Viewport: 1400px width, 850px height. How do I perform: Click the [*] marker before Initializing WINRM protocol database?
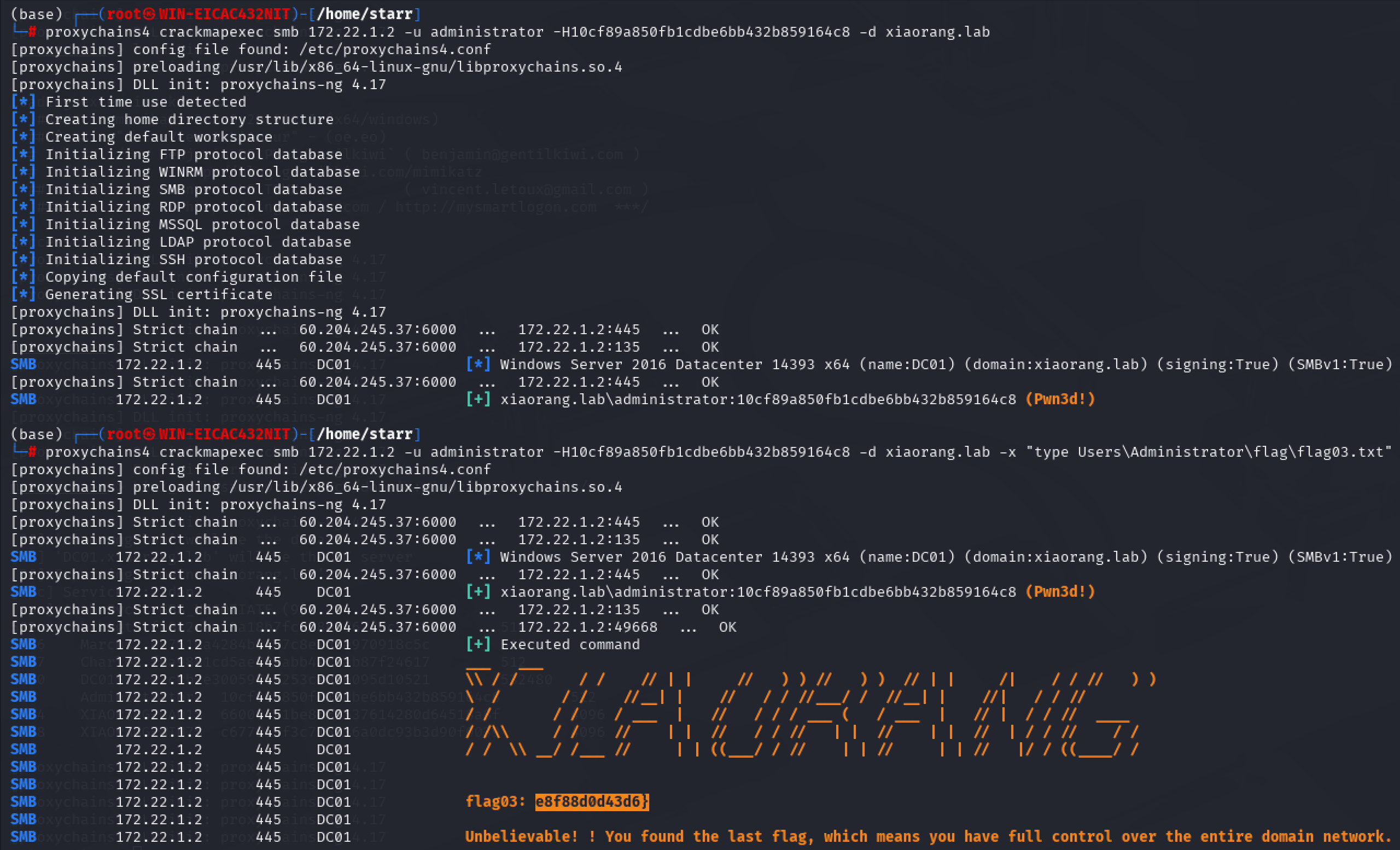click(x=24, y=172)
